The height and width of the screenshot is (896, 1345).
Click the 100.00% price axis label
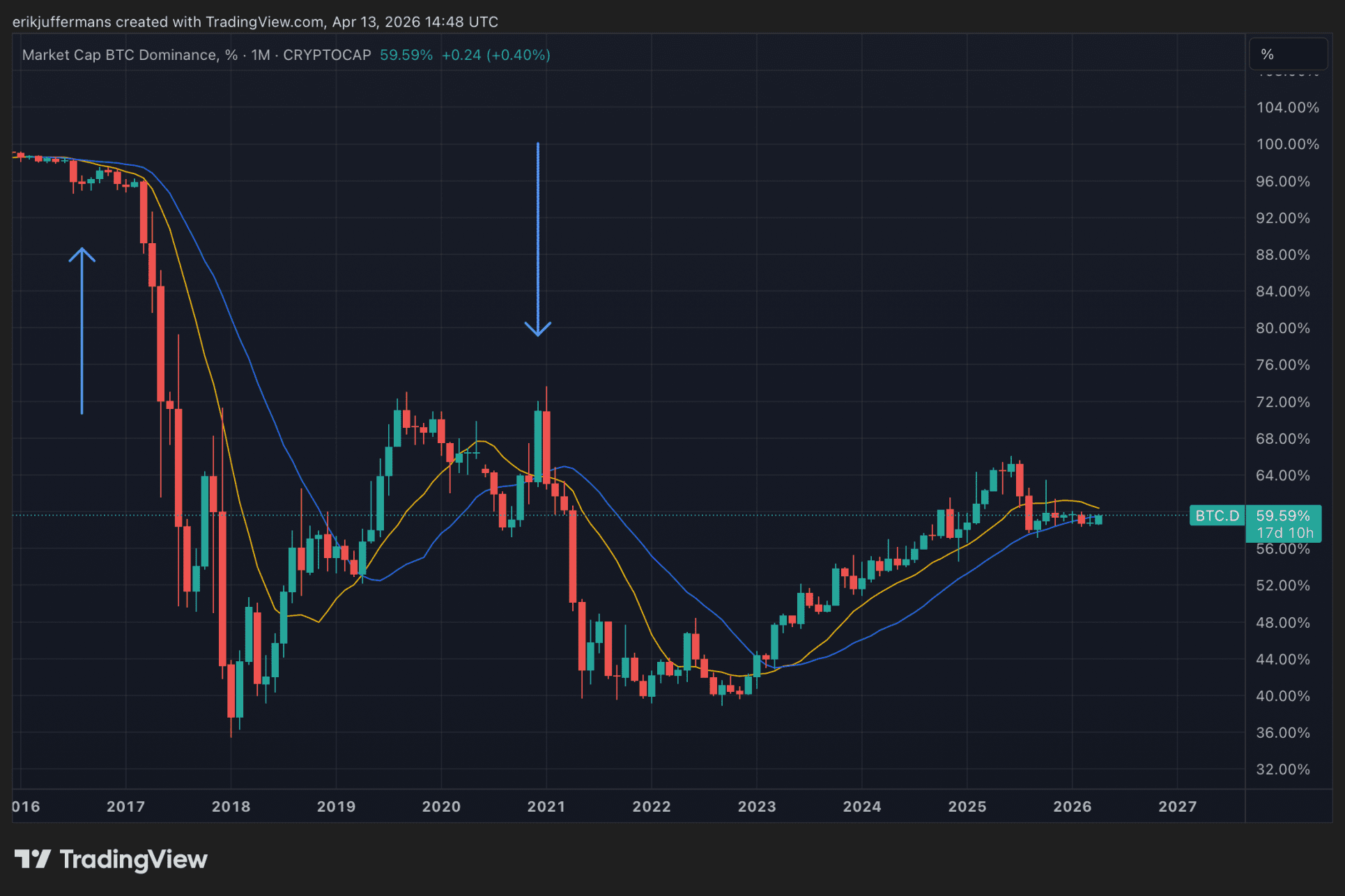[1287, 144]
